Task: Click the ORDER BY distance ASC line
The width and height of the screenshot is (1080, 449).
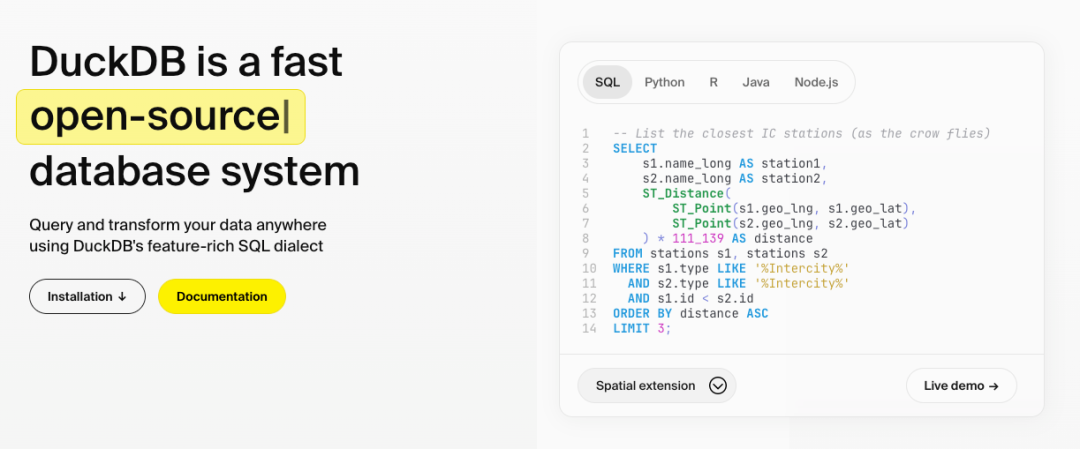Action: tap(690, 313)
